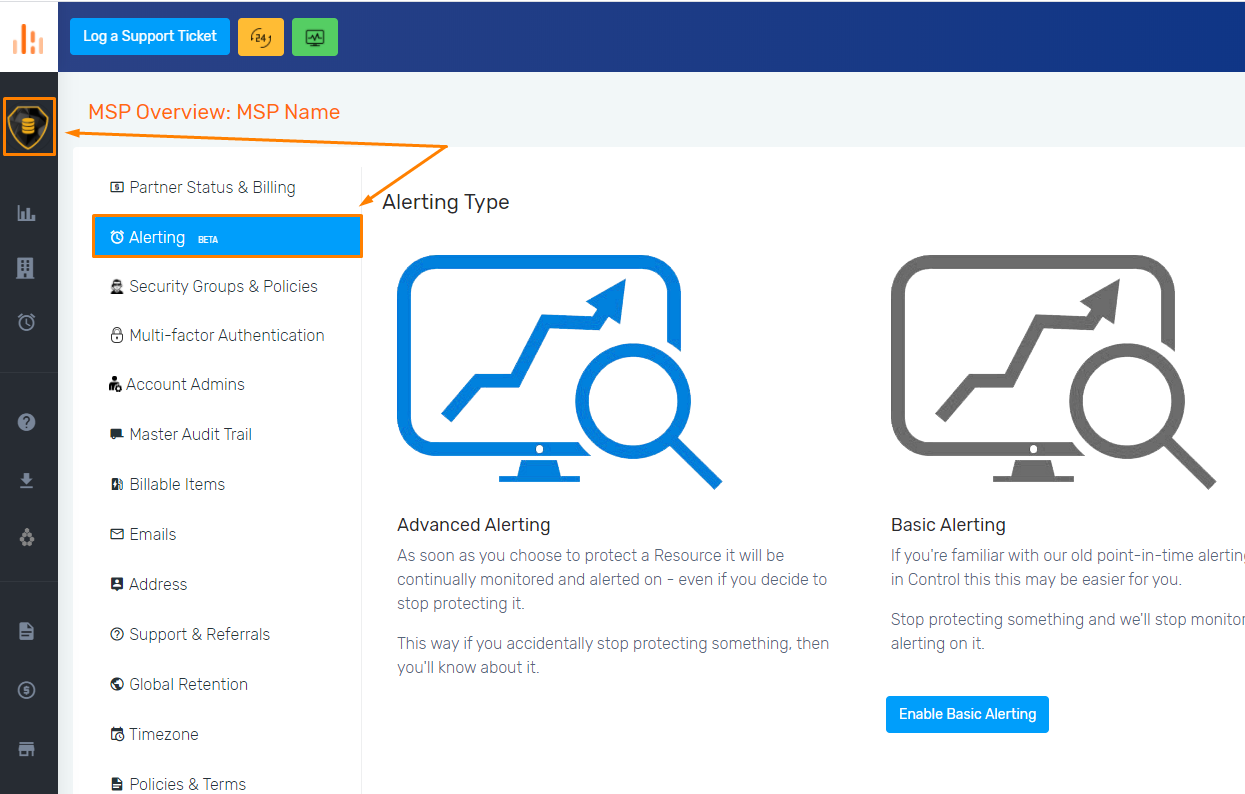Click the Advanced Alerting heading
The height and width of the screenshot is (794, 1245).
474,524
